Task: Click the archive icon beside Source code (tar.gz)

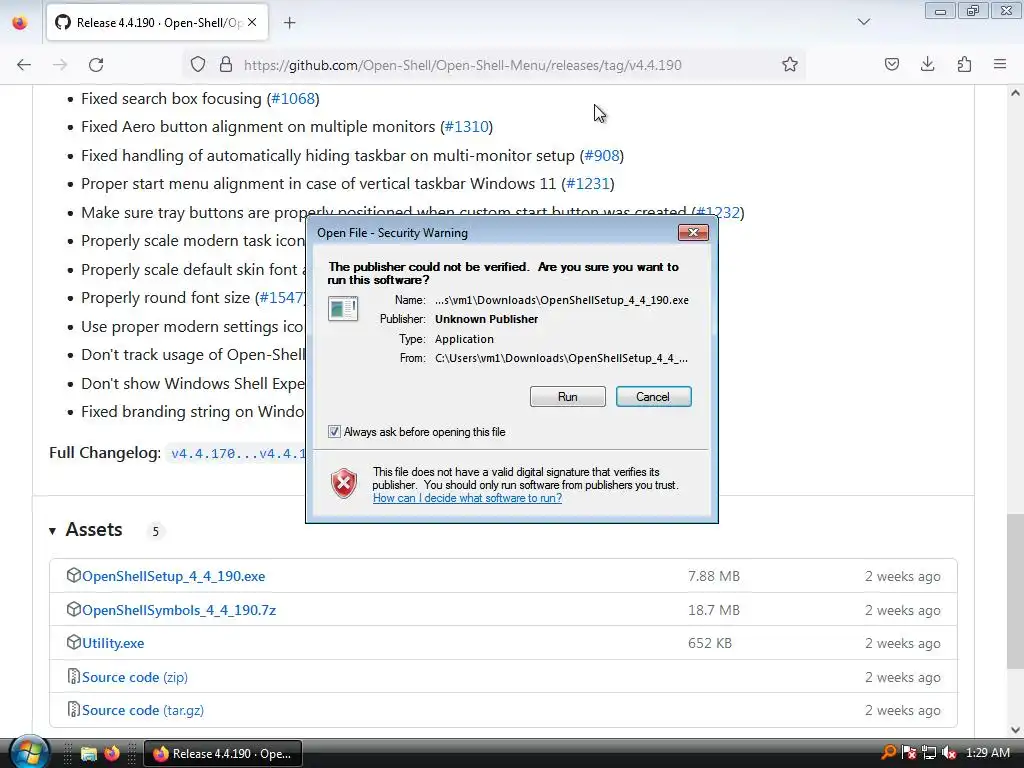Action: pos(74,709)
